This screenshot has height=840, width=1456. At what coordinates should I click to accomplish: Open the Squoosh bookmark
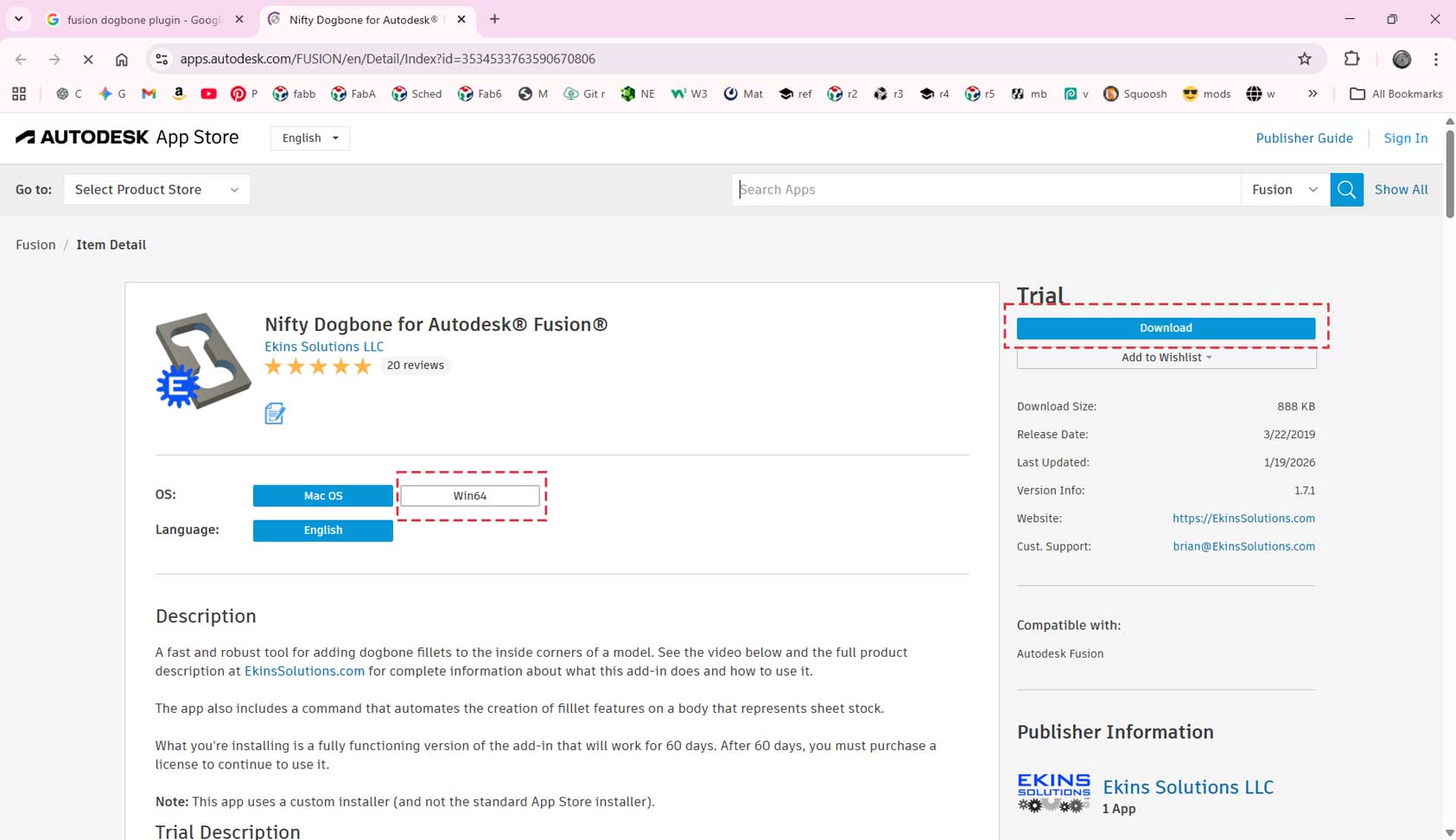click(x=1135, y=93)
